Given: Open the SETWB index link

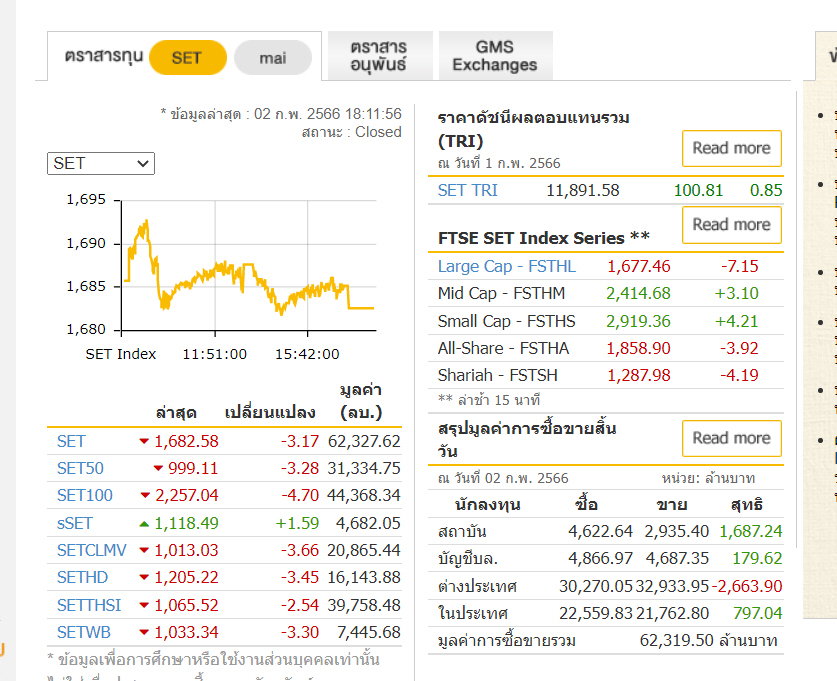Looking at the screenshot, I should [x=84, y=632].
